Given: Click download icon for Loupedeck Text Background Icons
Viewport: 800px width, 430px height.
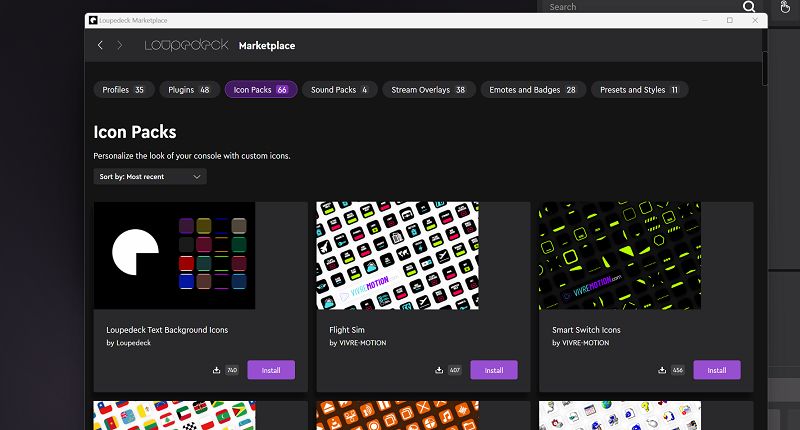Looking at the screenshot, I should tap(216, 370).
